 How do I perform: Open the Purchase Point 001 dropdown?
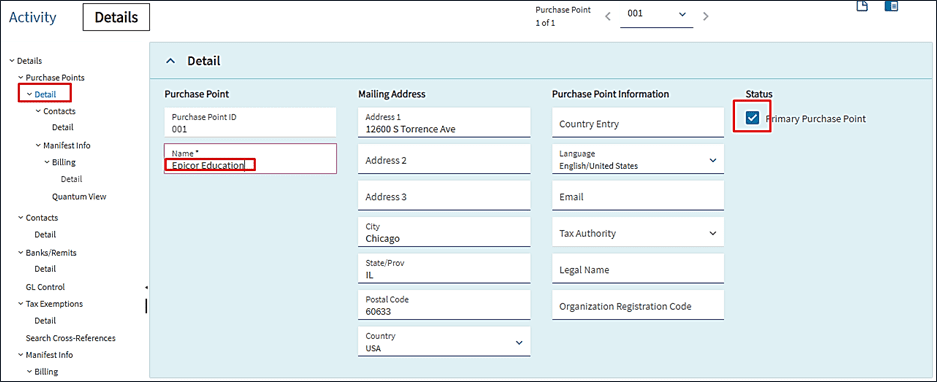point(657,14)
